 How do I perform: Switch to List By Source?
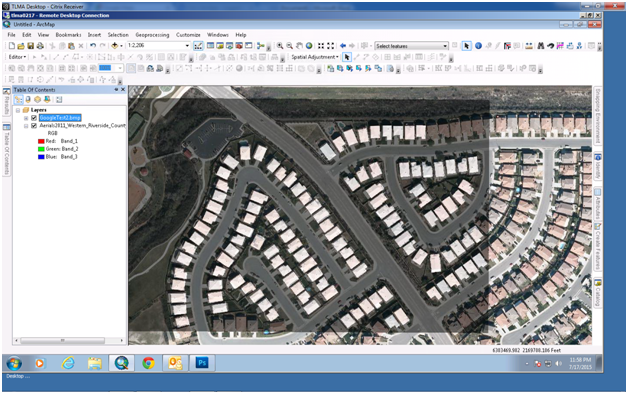coord(28,99)
